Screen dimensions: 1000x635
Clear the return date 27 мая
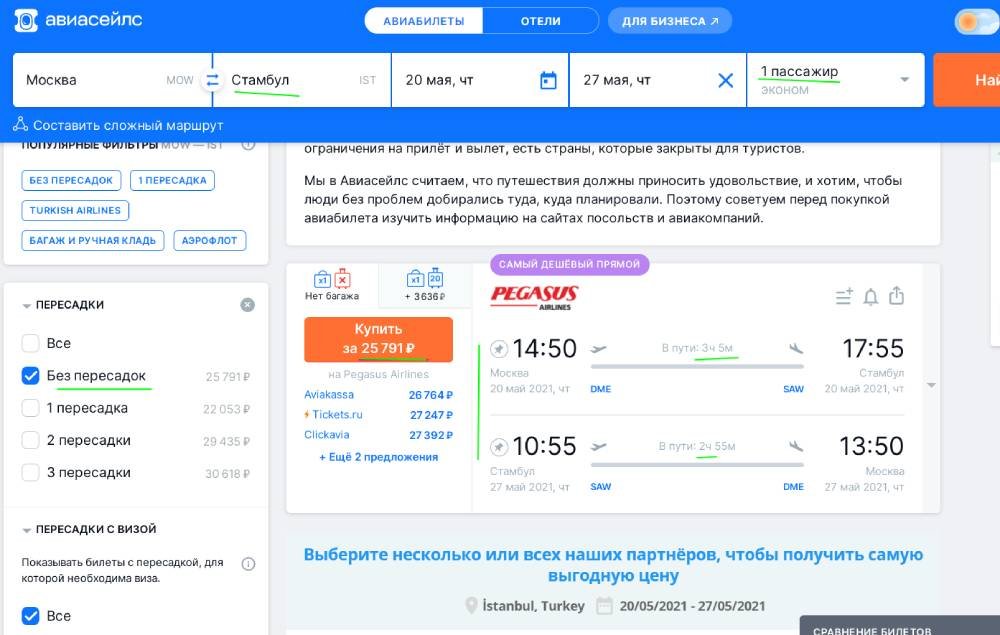tap(726, 80)
